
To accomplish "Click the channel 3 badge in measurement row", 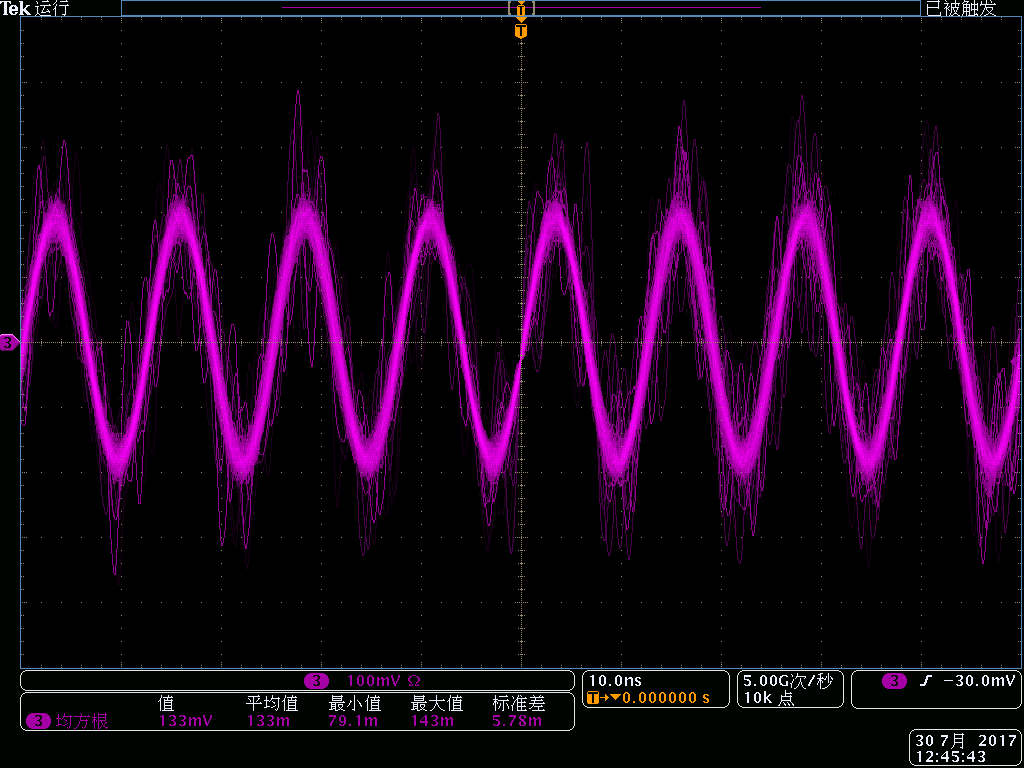I will pyautogui.click(x=39, y=721).
